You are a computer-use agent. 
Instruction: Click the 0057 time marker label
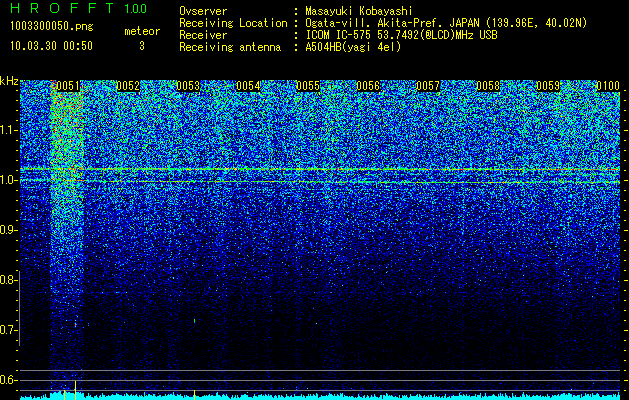pyautogui.click(x=428, y=86)
